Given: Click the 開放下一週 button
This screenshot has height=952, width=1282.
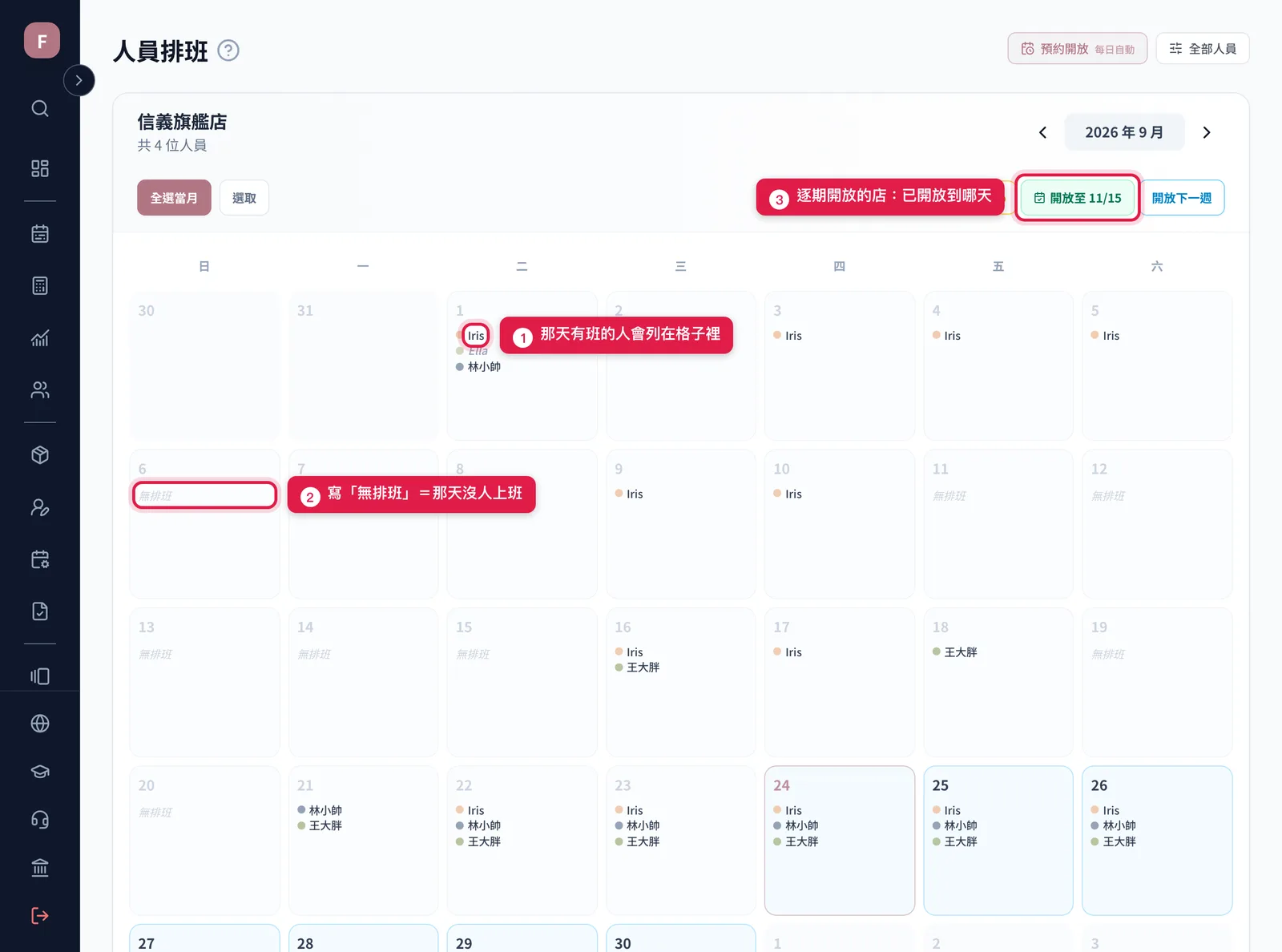Looking at the screenshot, I should click(1182, 198).
